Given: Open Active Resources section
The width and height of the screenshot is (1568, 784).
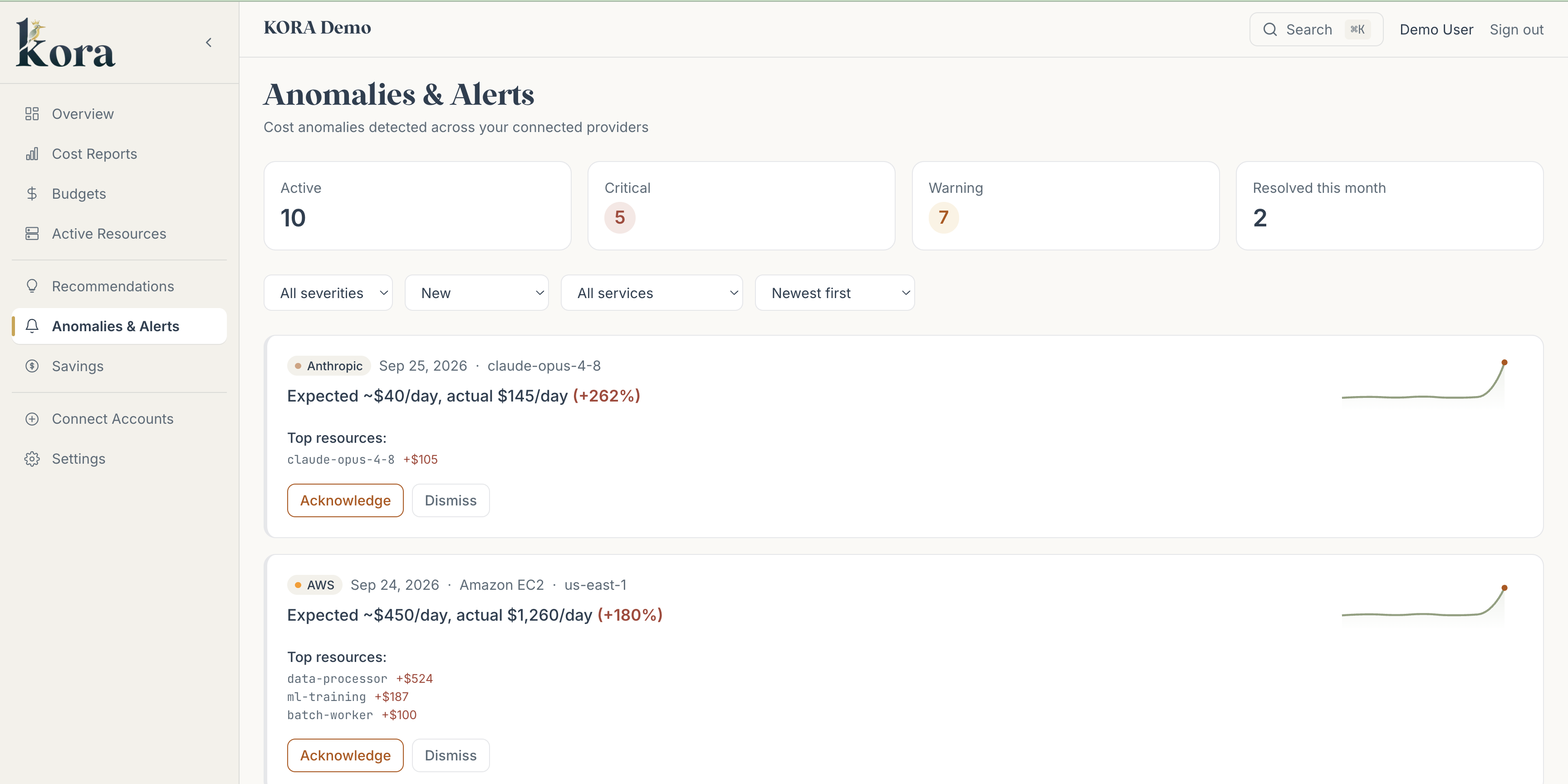Looking at the screenshot, I should [119, 234].
